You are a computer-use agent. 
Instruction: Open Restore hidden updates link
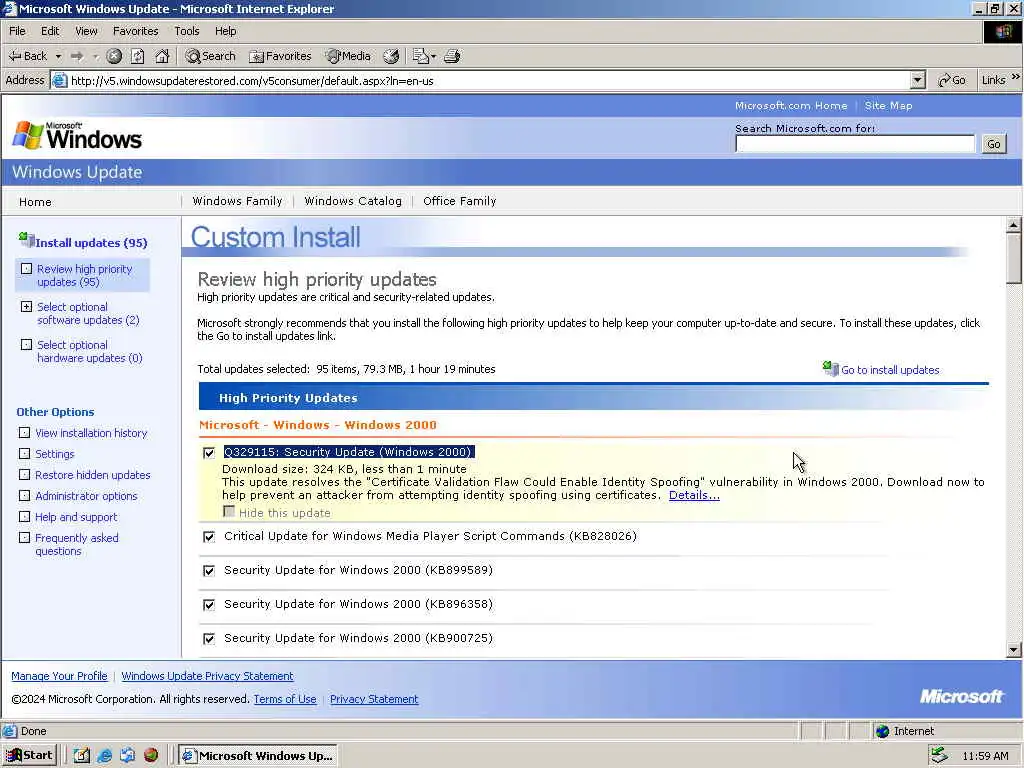[x=93, y=475]
